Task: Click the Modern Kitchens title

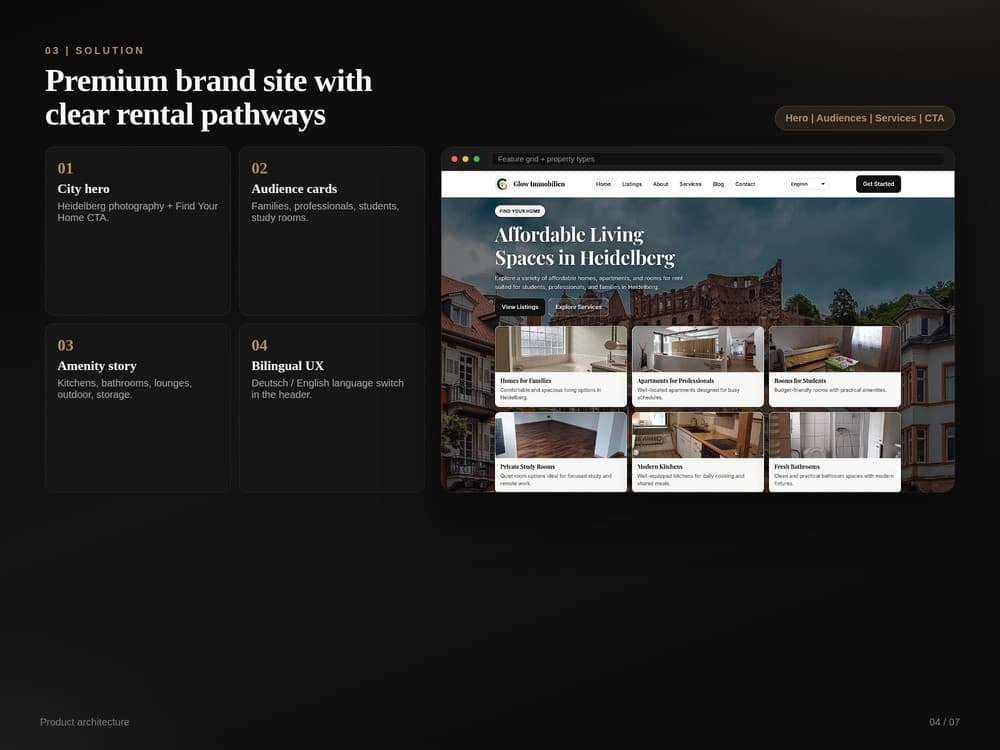Action: [659, 467]
